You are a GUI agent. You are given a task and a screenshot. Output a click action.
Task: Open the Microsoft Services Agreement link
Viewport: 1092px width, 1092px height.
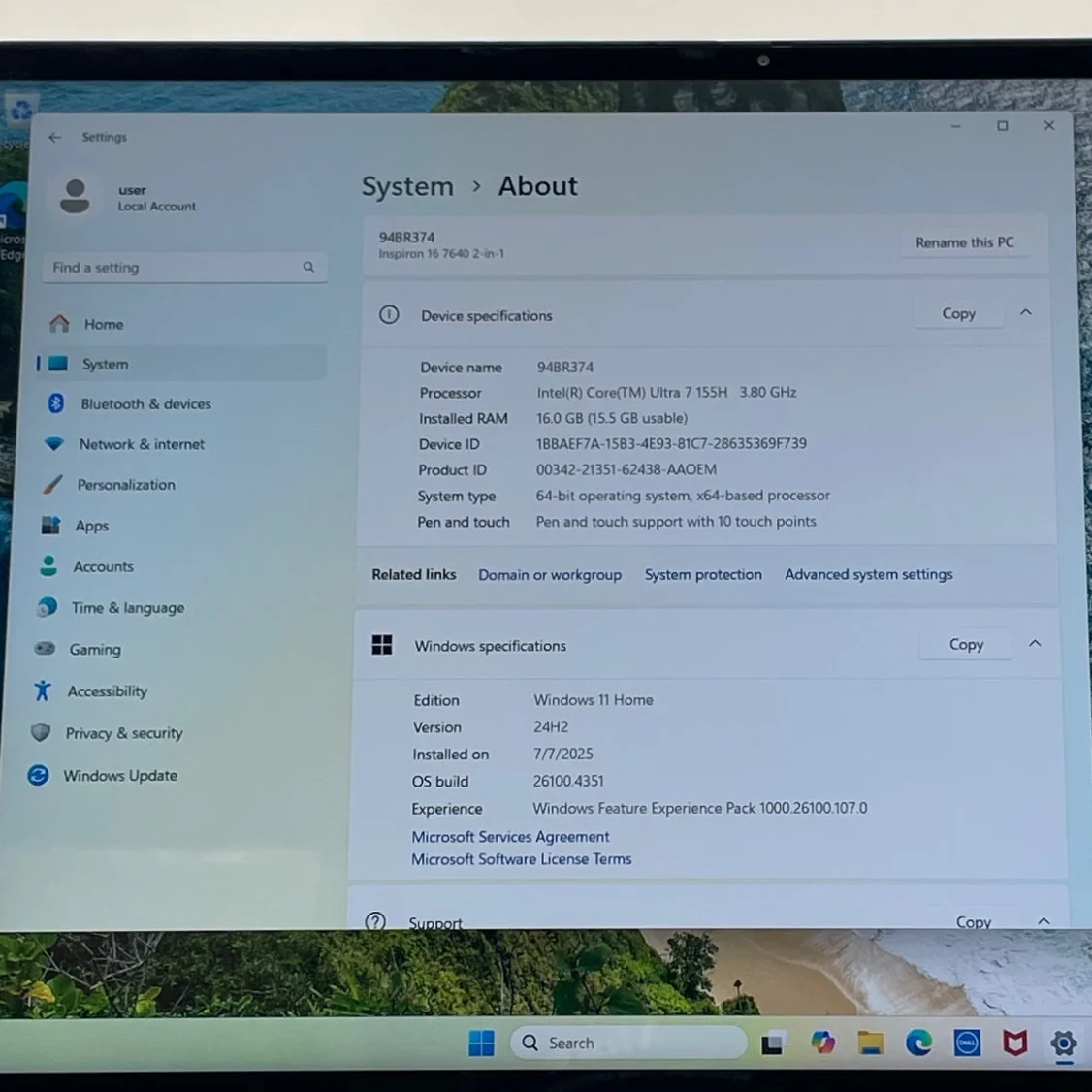click(x=510, y=836)
